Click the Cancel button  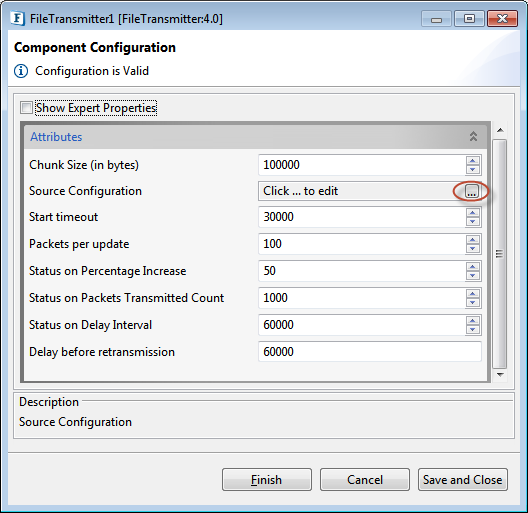365,479
